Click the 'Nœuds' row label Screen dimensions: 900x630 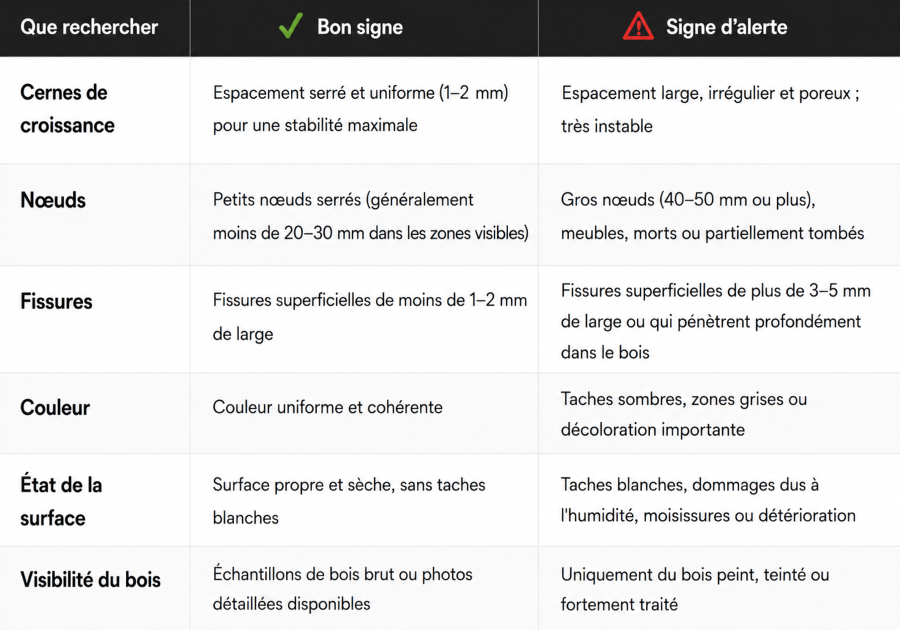[53, 200]
